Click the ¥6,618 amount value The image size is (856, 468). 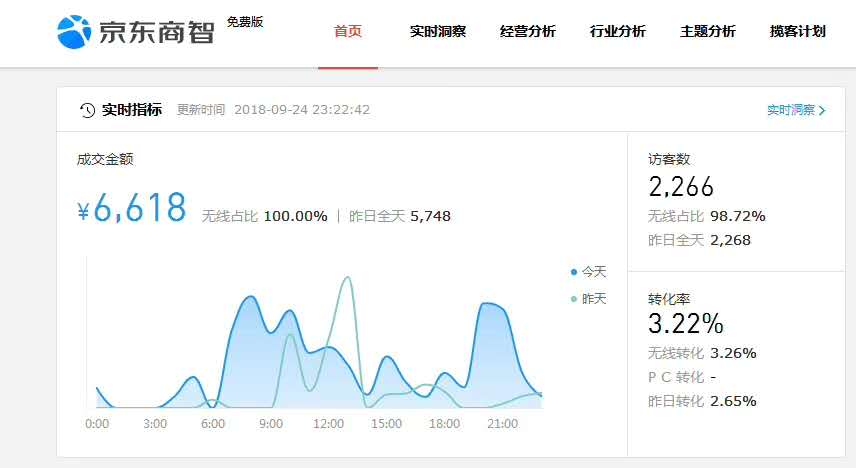point(132,208)
